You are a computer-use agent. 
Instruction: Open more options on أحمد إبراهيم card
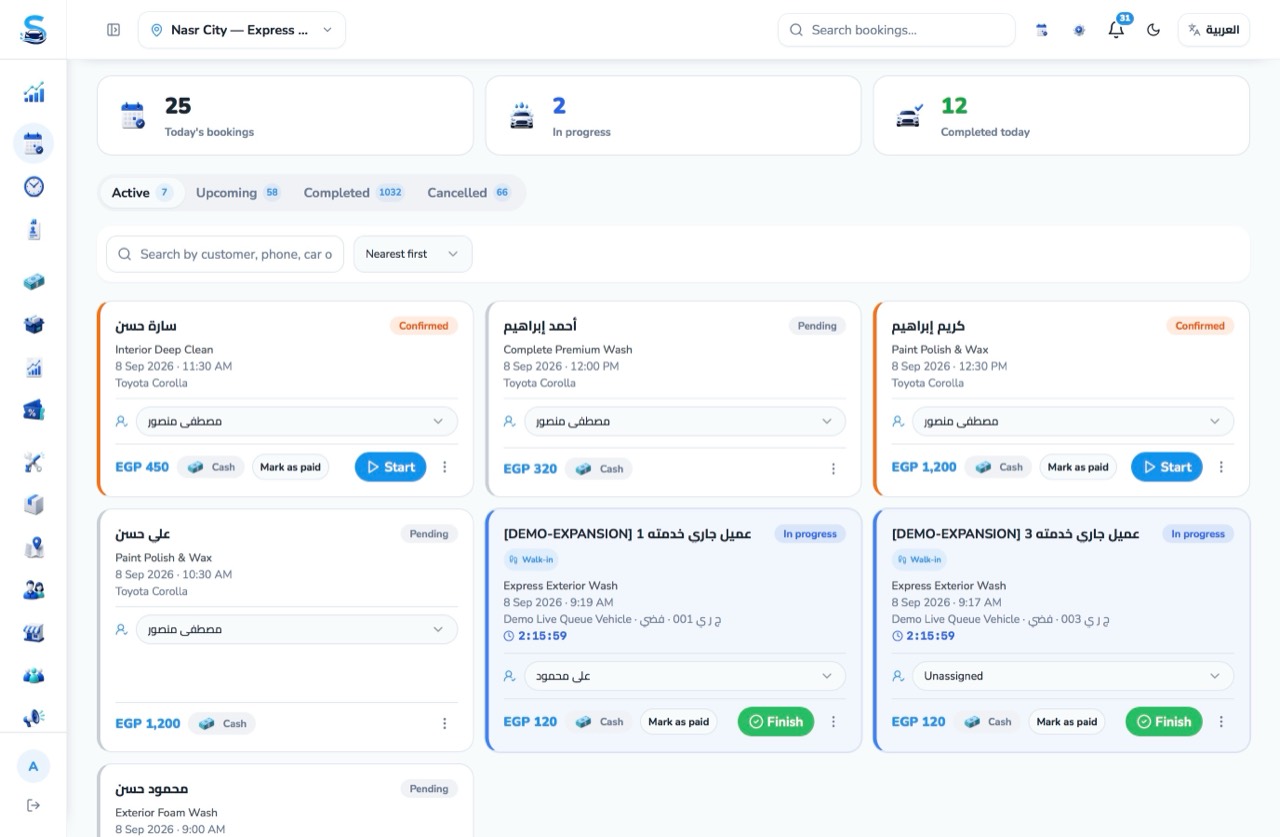(833, 468)
